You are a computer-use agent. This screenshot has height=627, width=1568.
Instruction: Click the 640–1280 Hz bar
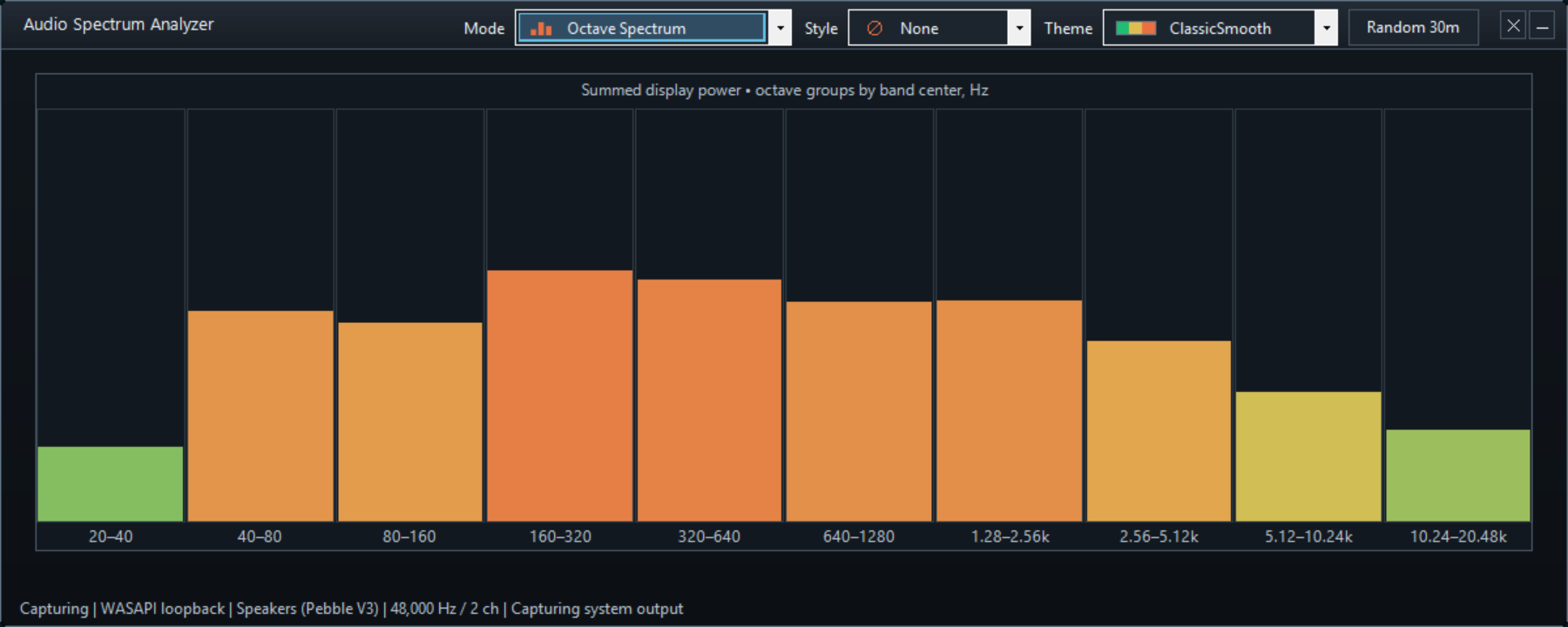click(859, 412)
